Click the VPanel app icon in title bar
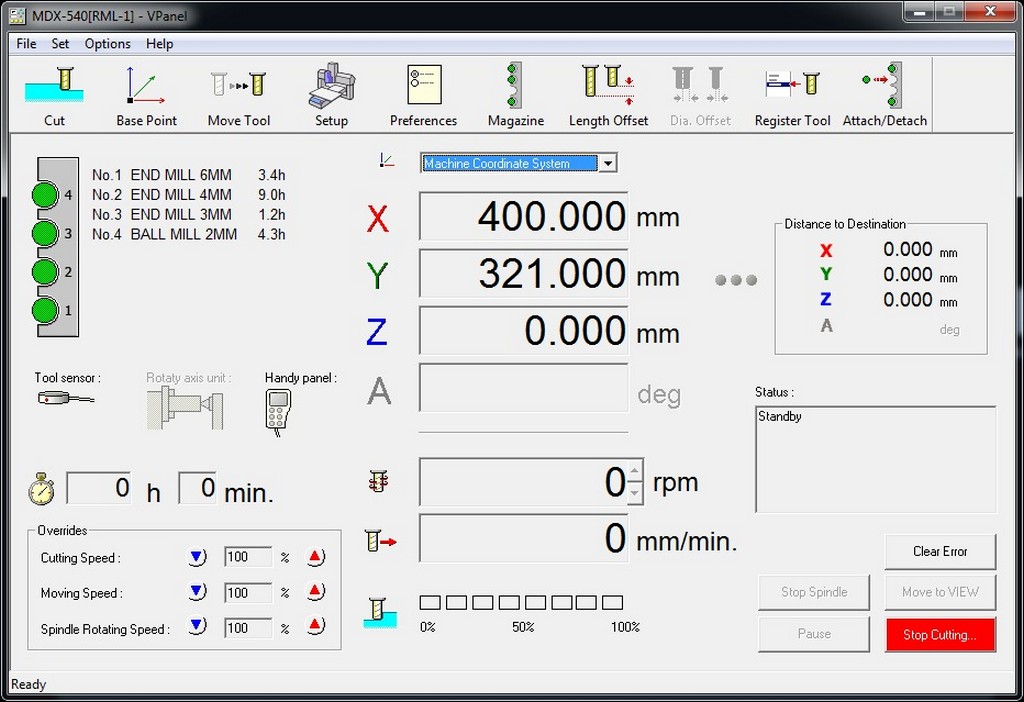The width and height of the screenshot is (1024, 702). 17,16
